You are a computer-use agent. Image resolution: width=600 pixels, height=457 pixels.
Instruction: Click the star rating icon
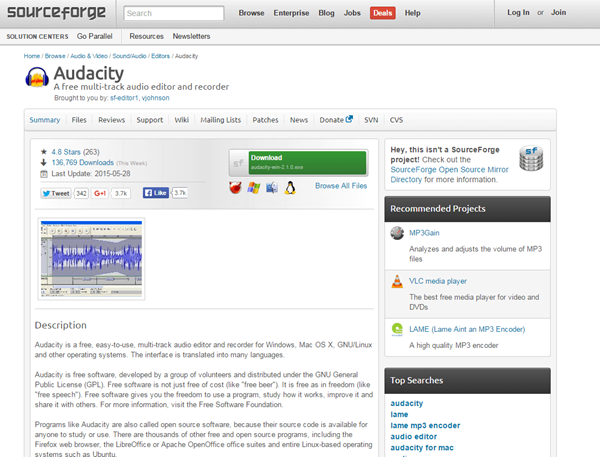point(44,152)
